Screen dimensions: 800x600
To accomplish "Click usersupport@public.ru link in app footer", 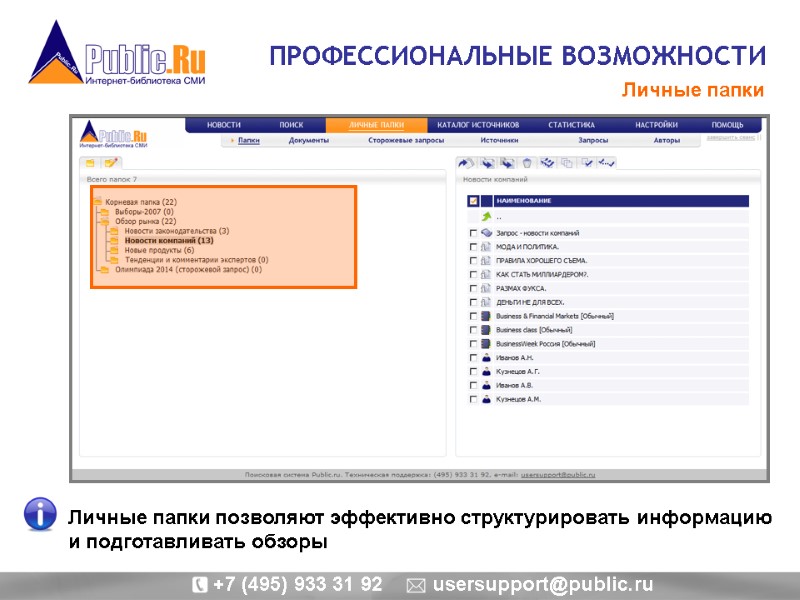I will pos(558,474).
